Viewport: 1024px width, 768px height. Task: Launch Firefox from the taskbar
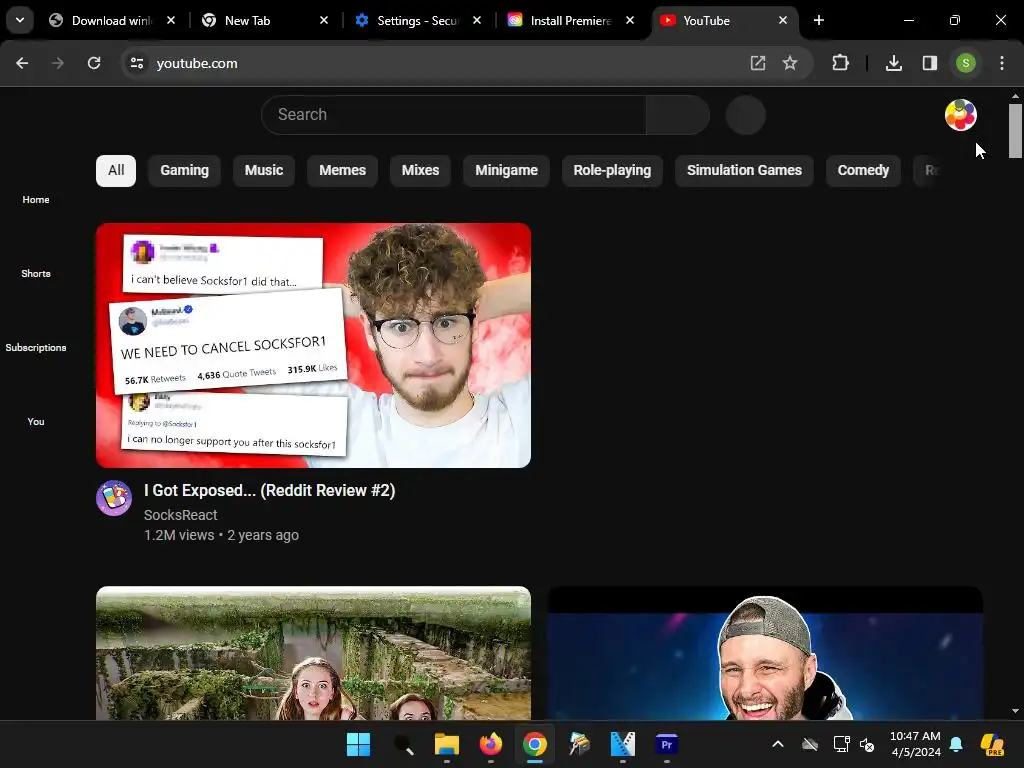(490, 744)
